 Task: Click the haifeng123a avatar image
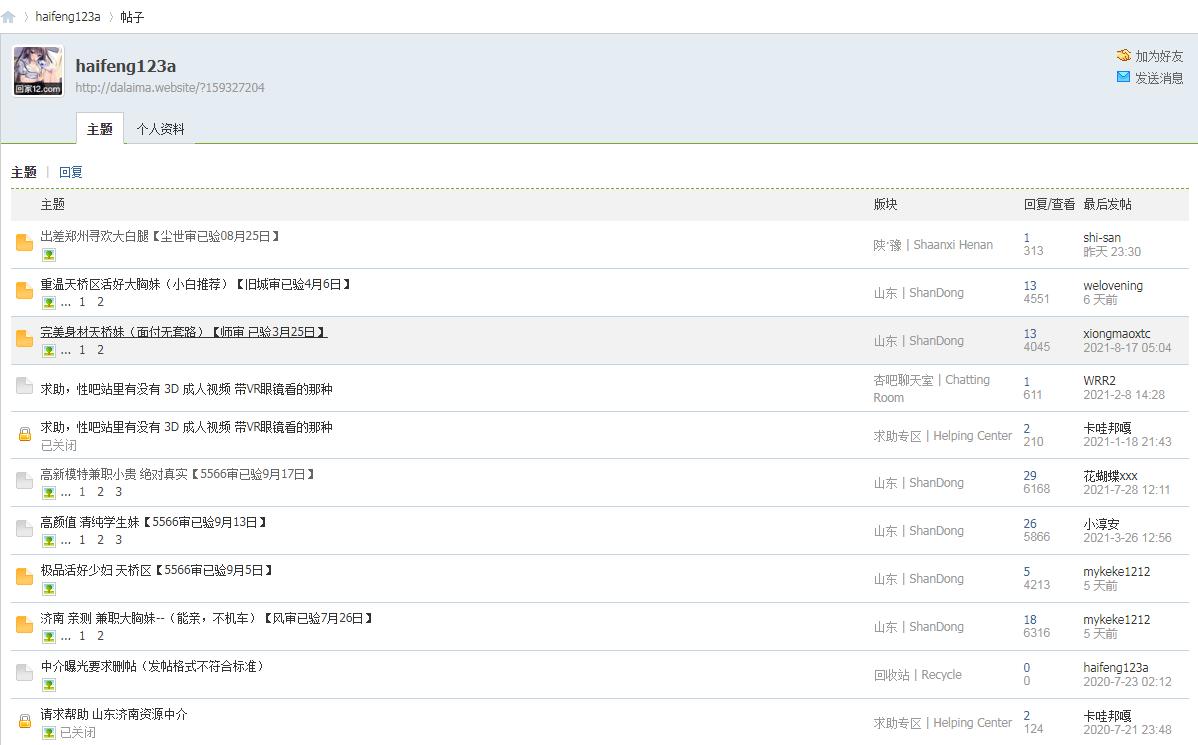tap(38, 71)
